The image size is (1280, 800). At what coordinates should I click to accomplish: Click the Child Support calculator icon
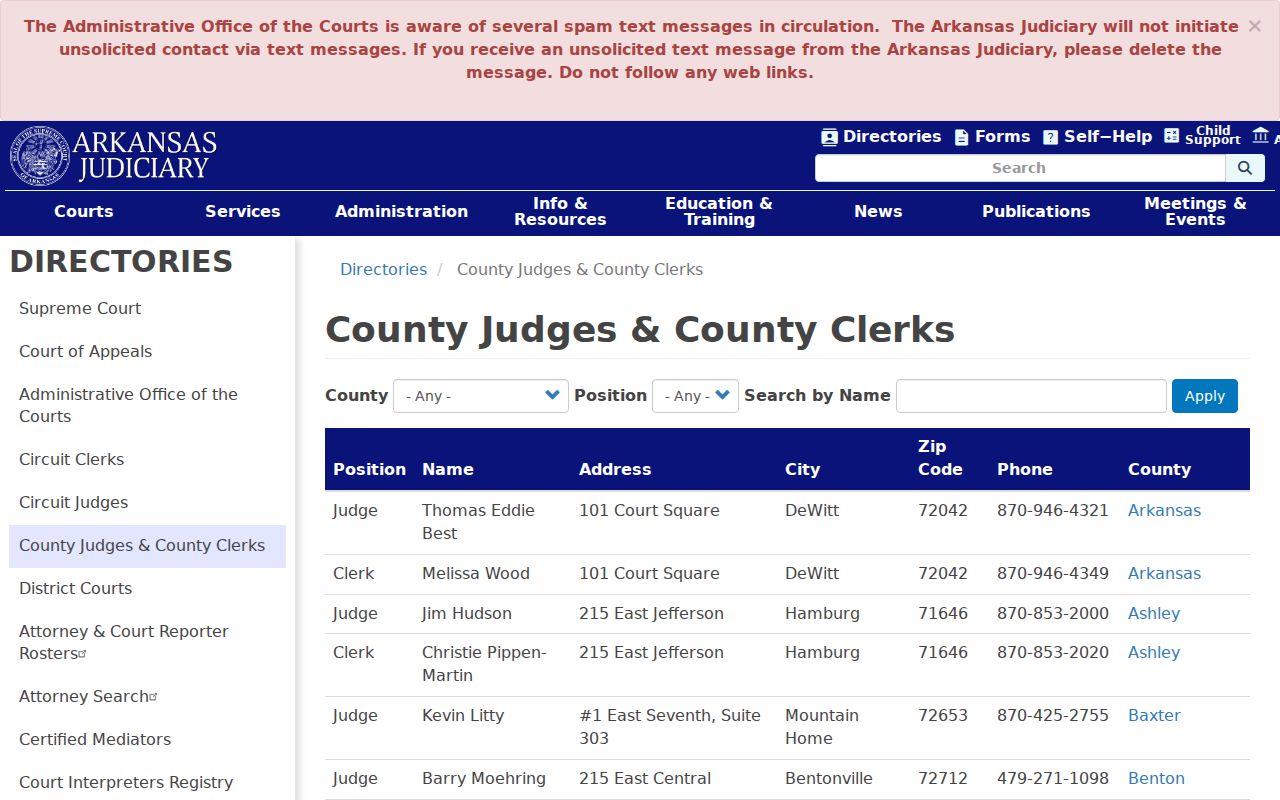point(1172,136)
